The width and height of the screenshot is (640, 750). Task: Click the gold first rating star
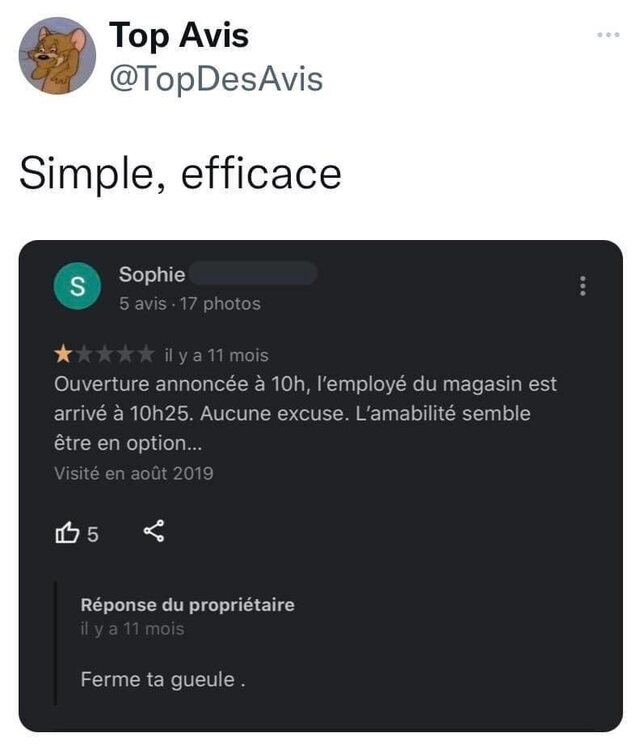pos(63,355)
